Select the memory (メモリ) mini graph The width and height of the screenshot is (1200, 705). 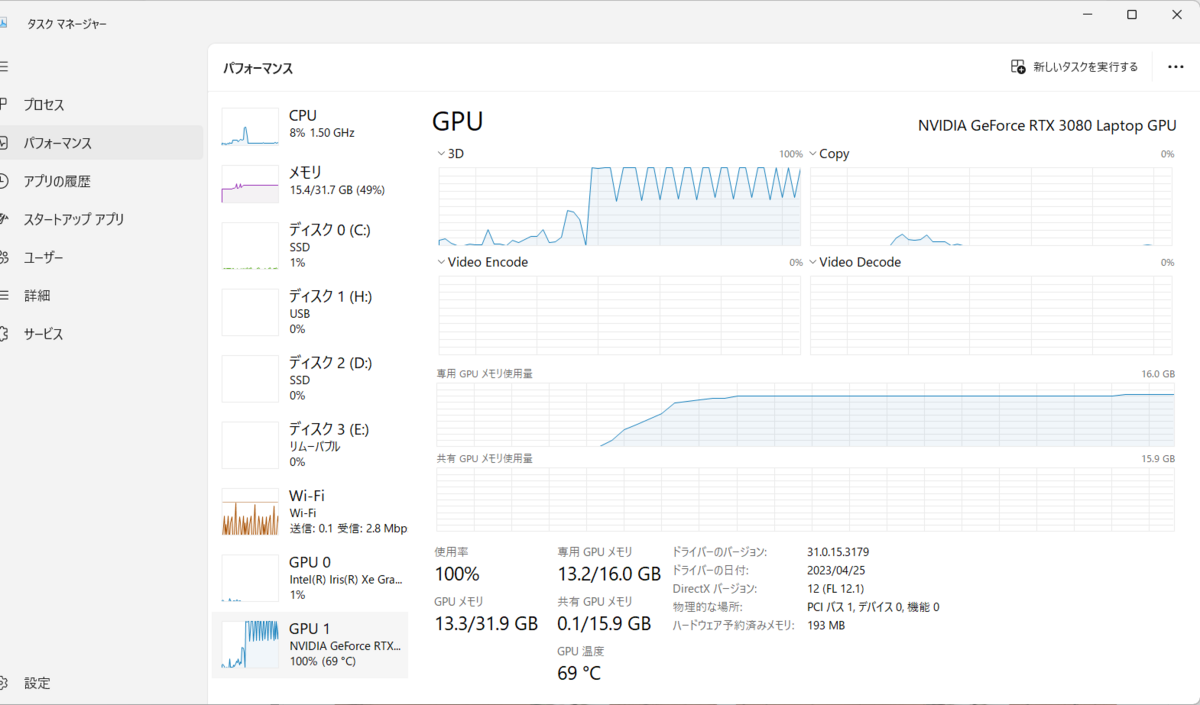[250, 184]
